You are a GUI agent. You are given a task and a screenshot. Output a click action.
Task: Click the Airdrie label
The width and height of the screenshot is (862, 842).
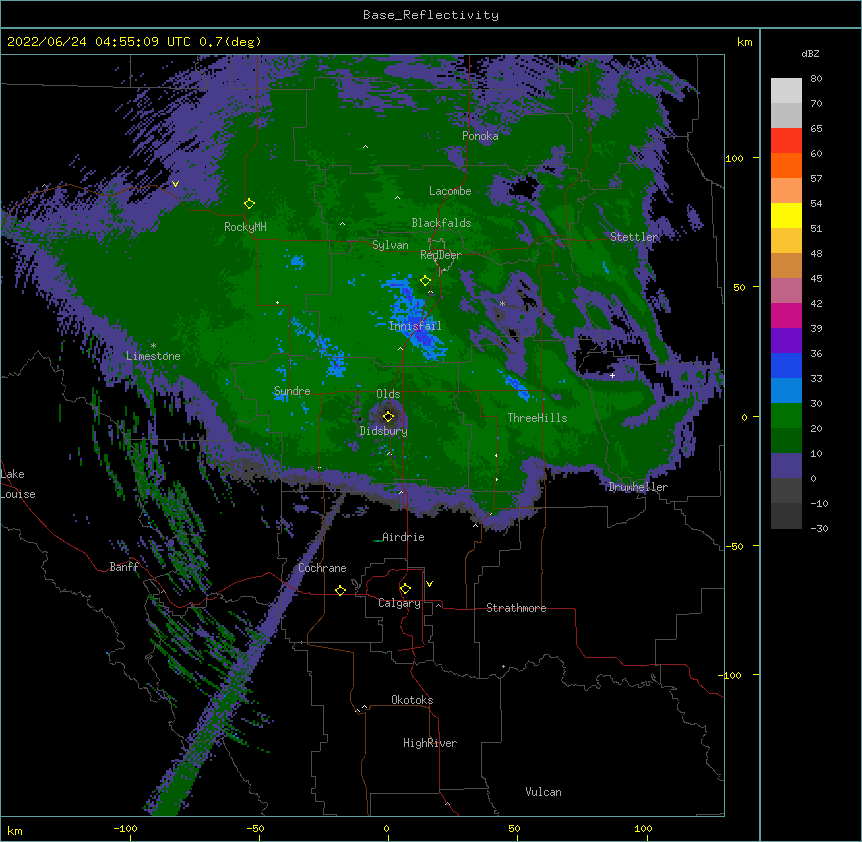coord(403,537)
